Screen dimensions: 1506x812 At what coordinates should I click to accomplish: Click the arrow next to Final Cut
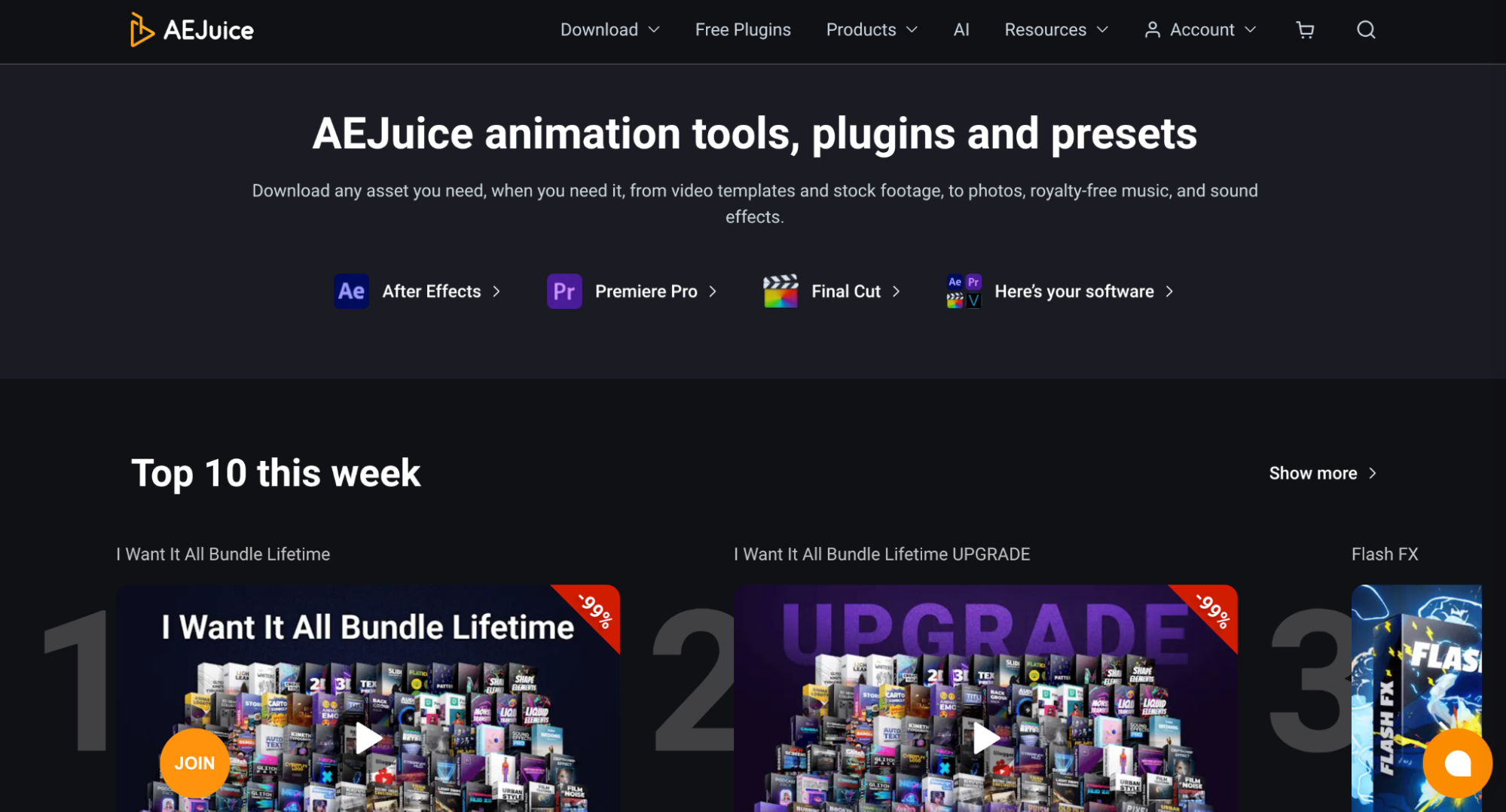pyautogui.click(x=897, y=292)
